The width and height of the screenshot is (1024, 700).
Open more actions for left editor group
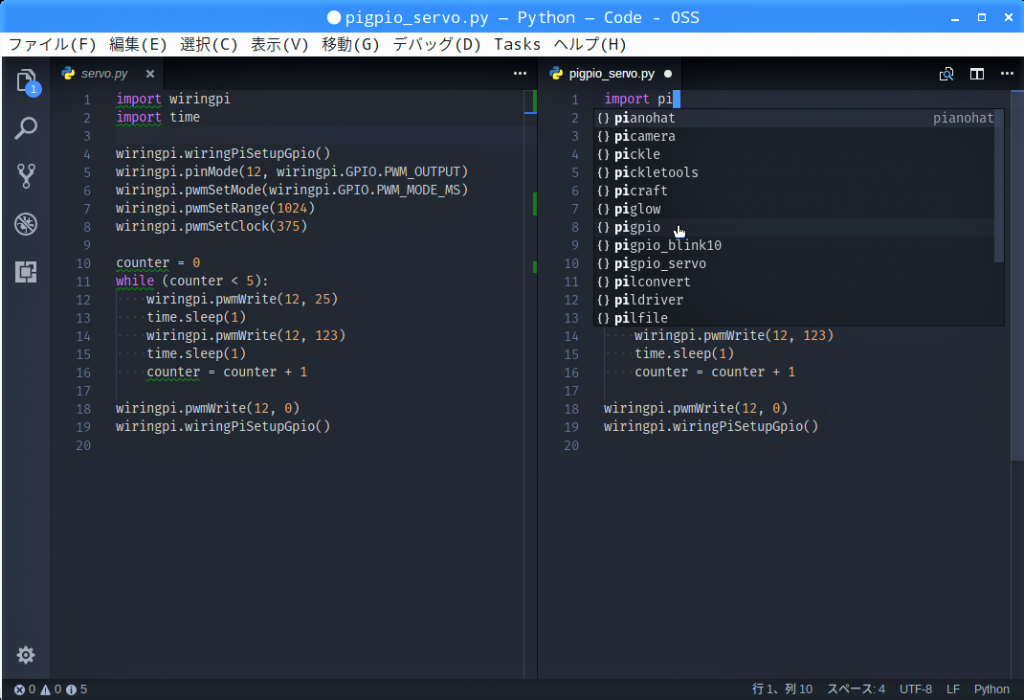pos(520,74)
